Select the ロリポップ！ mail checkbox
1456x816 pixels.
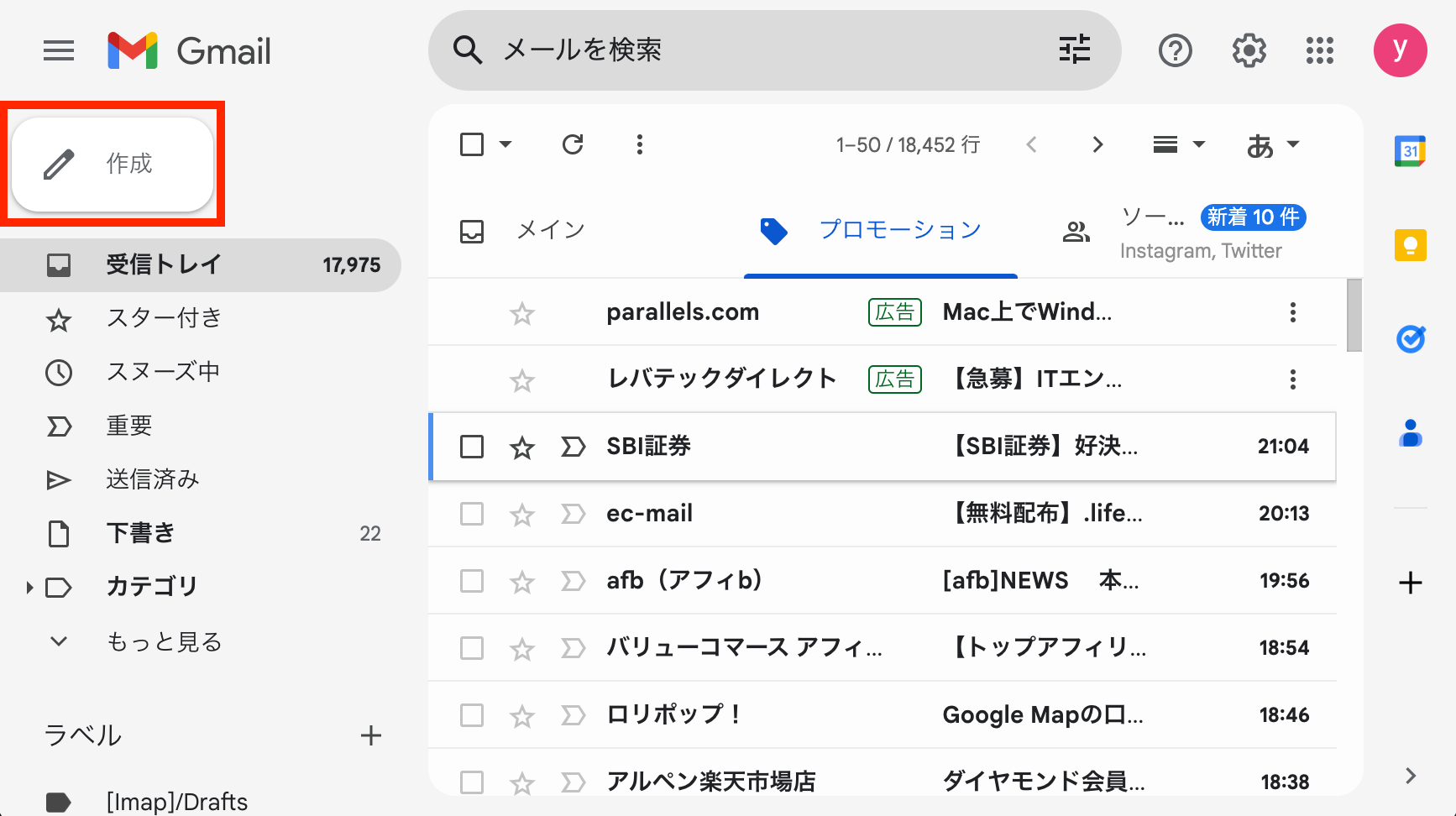(x=472, y=715)
